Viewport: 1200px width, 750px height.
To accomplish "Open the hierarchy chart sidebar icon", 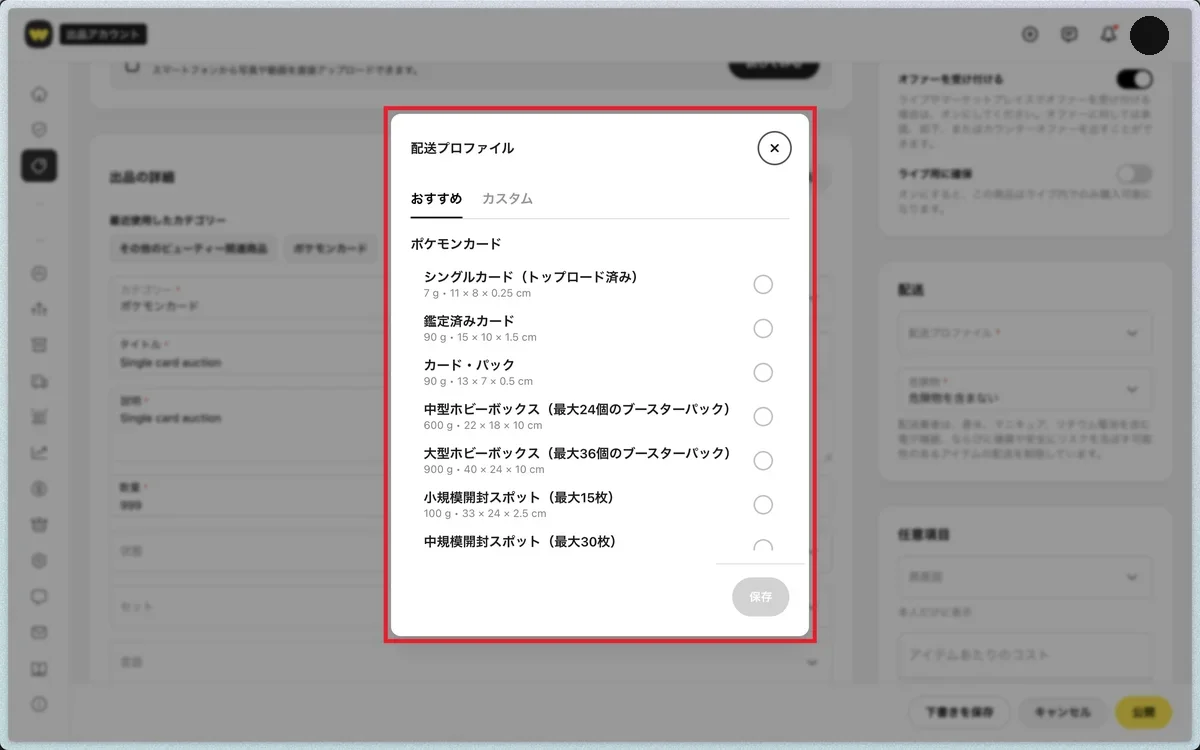I will [x=39, y=309].
